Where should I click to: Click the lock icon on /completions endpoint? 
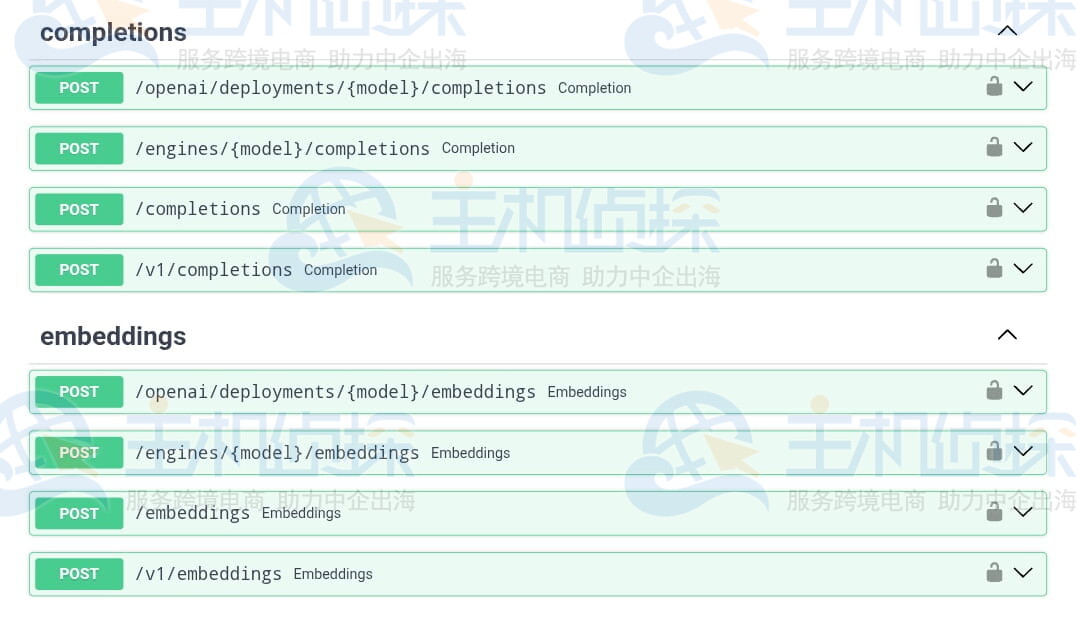994,208
